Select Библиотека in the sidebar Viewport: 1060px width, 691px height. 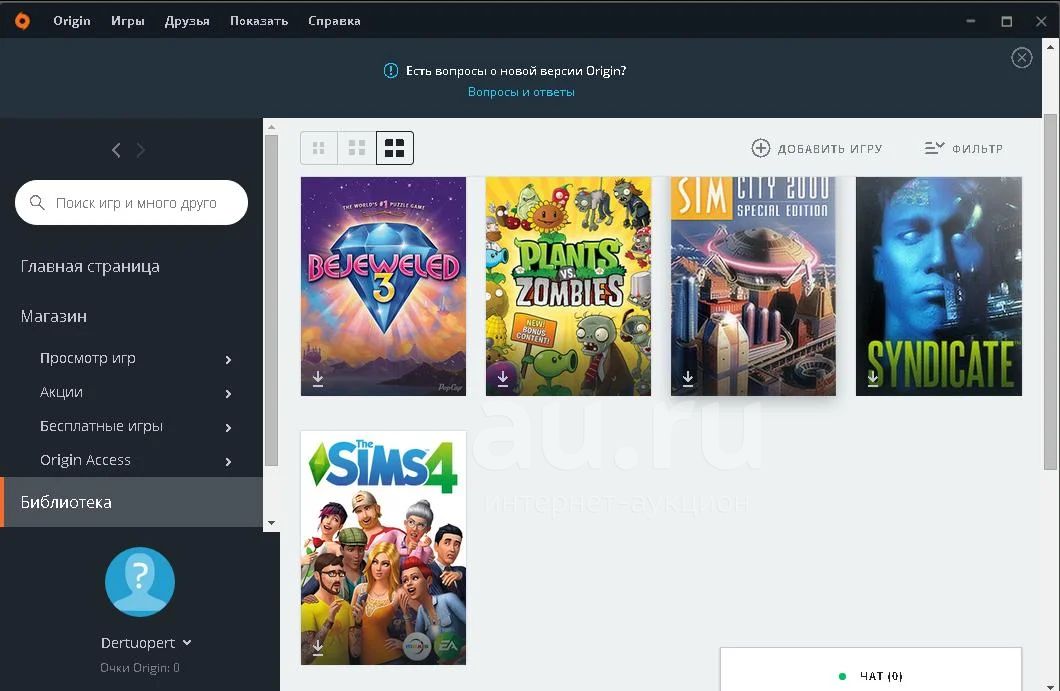click(132, 502)
